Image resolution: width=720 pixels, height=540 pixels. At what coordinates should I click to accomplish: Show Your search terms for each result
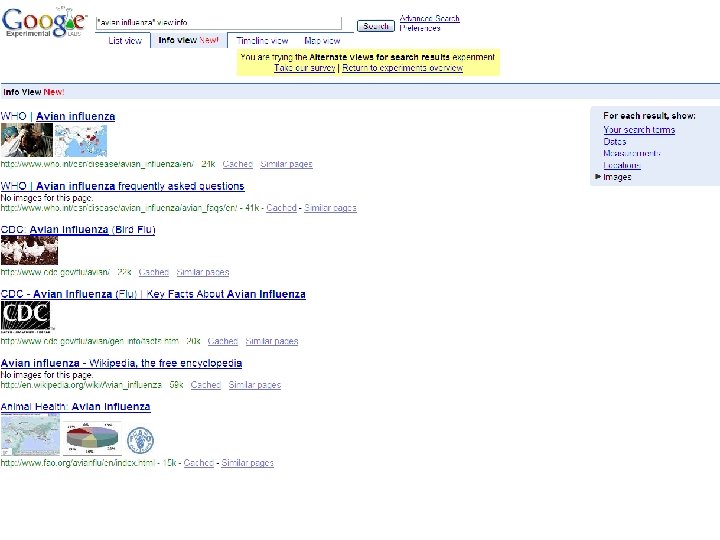pyautogui.click(x=639, y=129)
